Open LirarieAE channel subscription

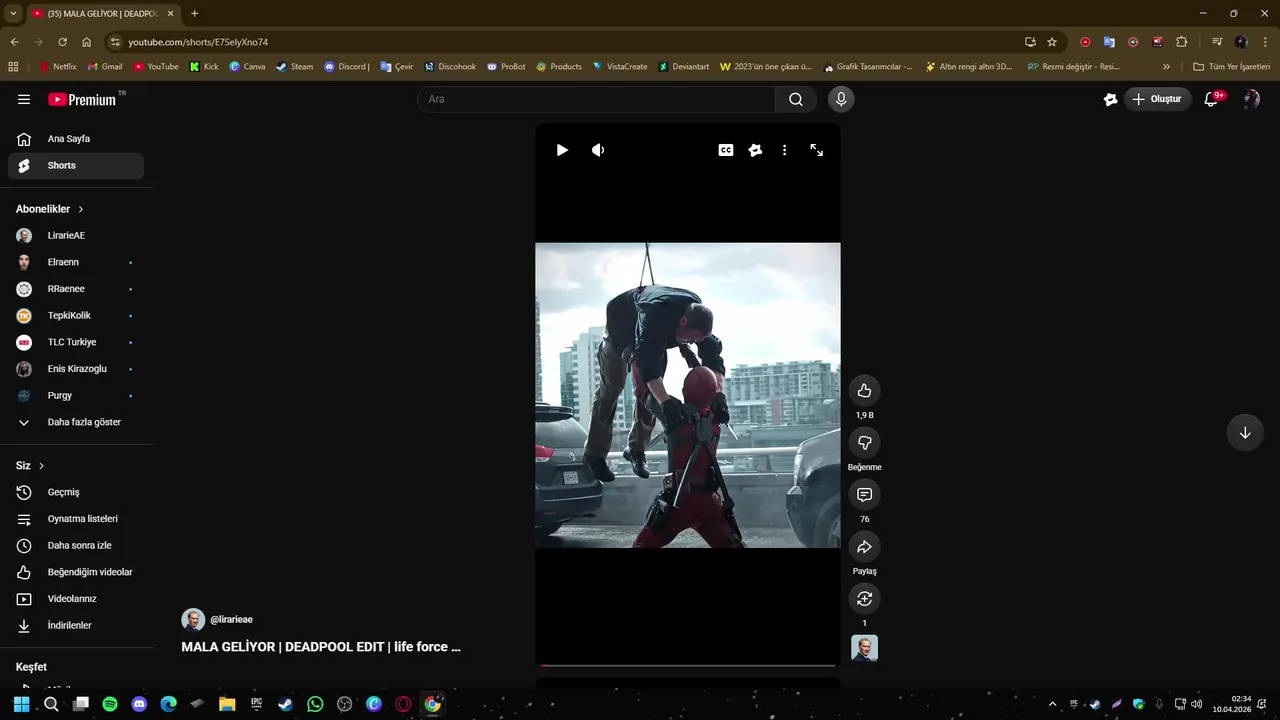(x=76, y=236)
